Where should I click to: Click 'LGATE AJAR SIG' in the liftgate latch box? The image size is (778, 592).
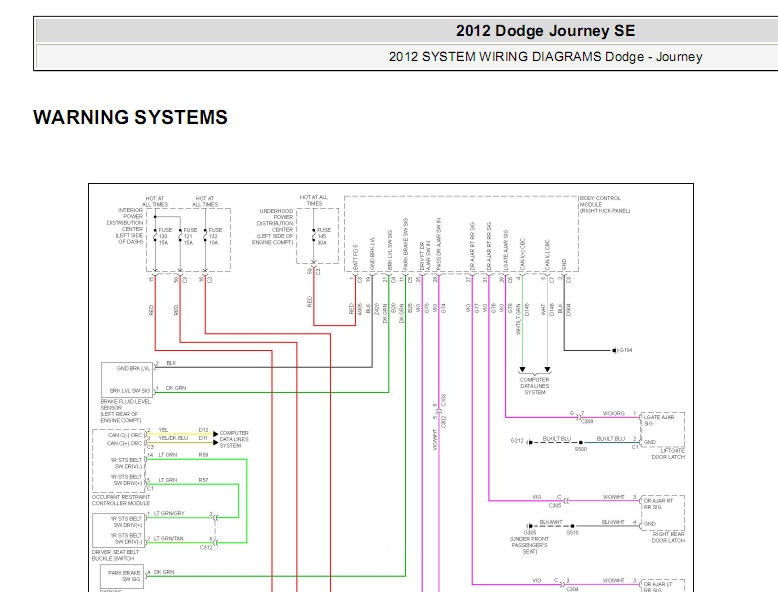coord(659,420)
